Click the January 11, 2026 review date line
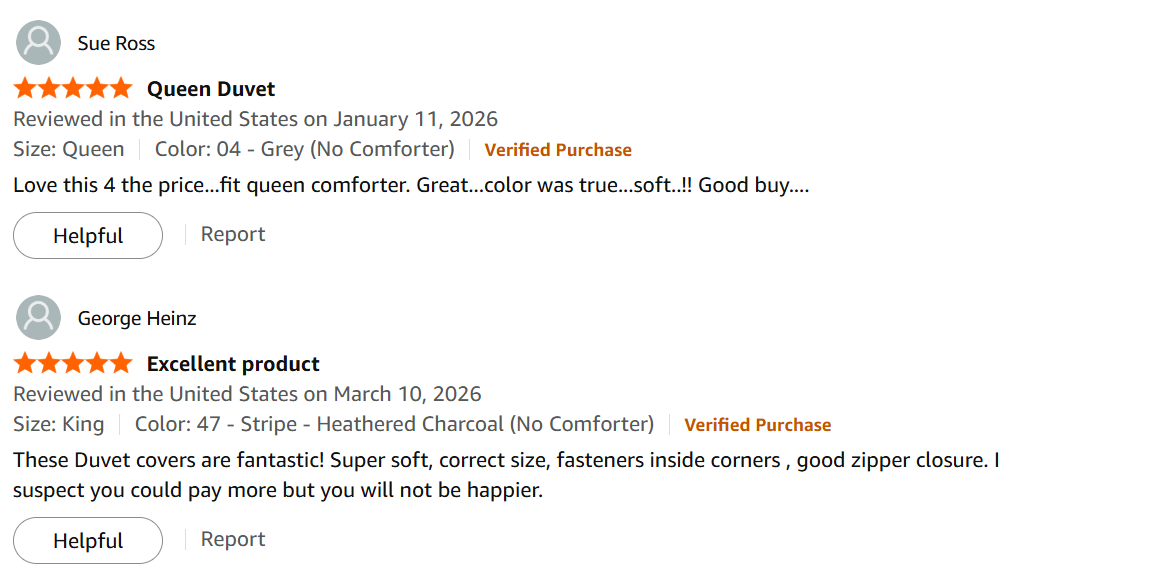 [255, 120]
